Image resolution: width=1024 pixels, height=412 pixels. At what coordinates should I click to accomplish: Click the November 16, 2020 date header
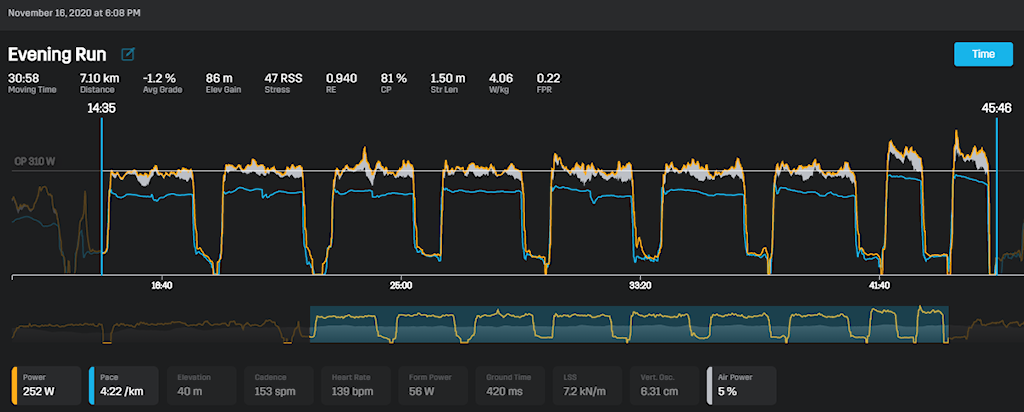pos(74,13)
